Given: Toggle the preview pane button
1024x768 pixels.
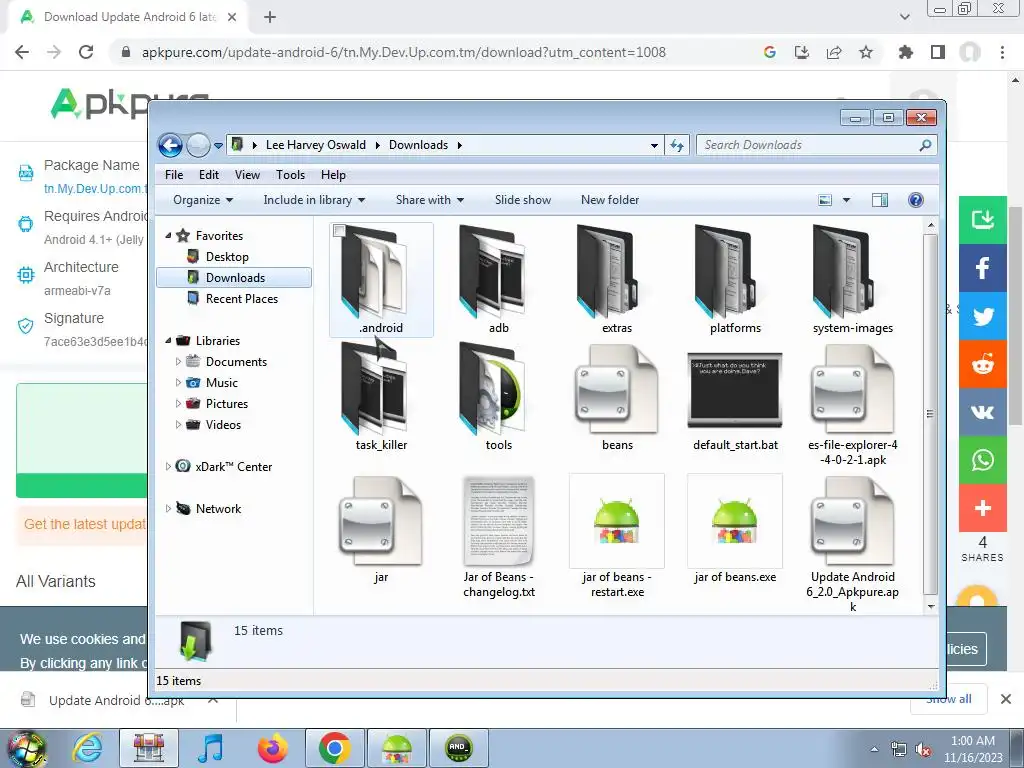Looking at the screenshot, I should [880, 200].
